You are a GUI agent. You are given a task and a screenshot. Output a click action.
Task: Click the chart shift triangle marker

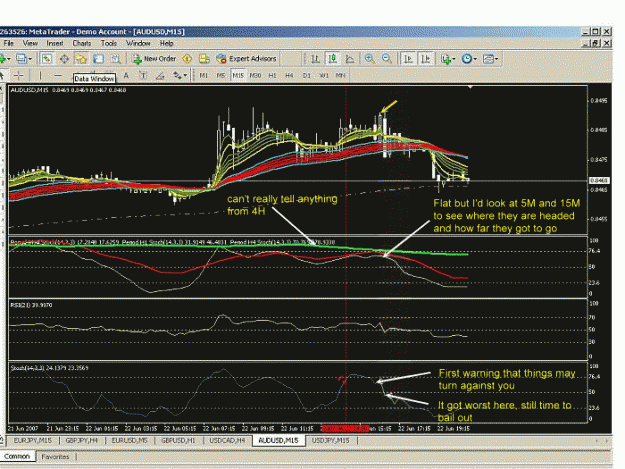[470, 86]
